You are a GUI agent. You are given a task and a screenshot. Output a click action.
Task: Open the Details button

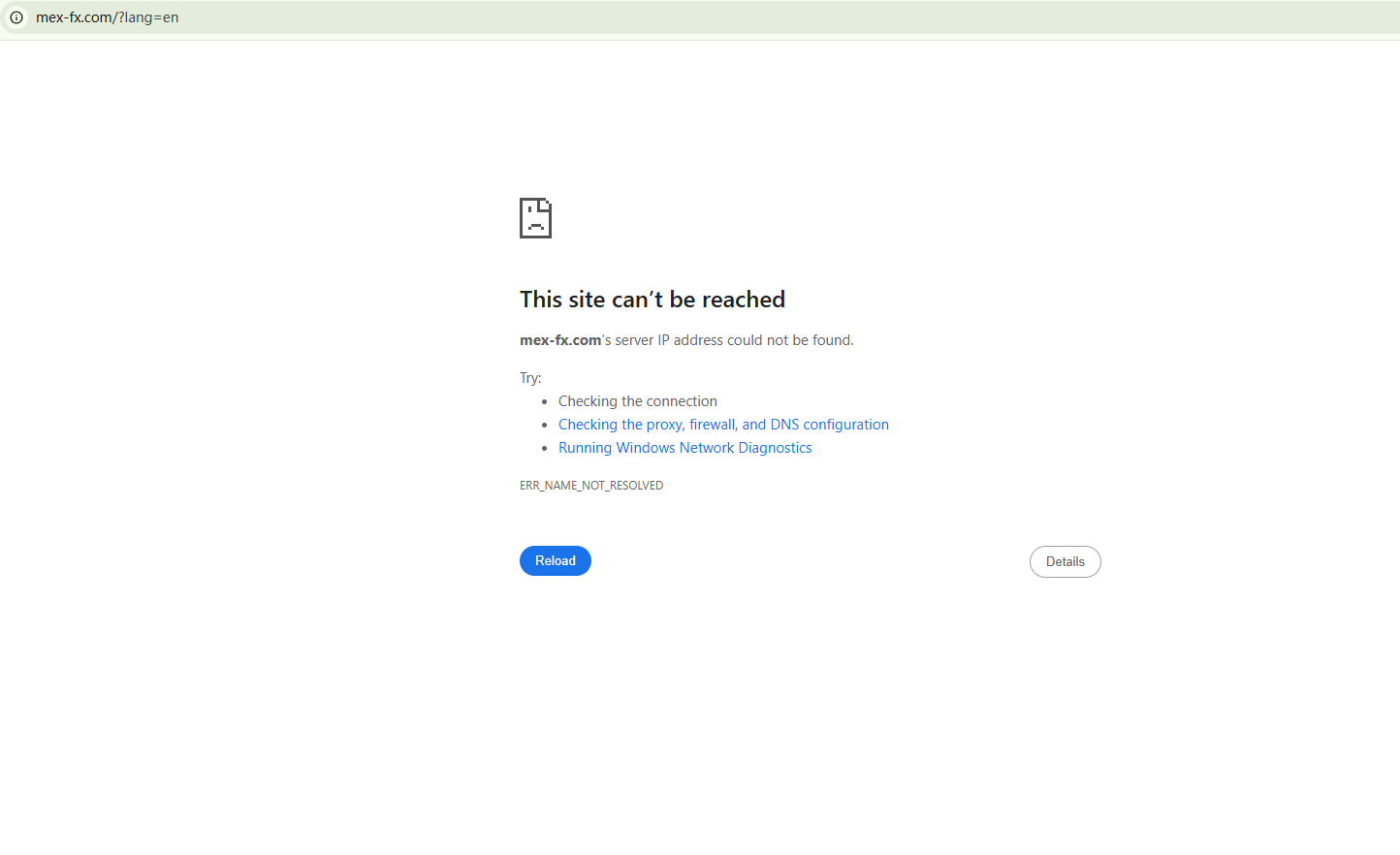(1066, 562)
